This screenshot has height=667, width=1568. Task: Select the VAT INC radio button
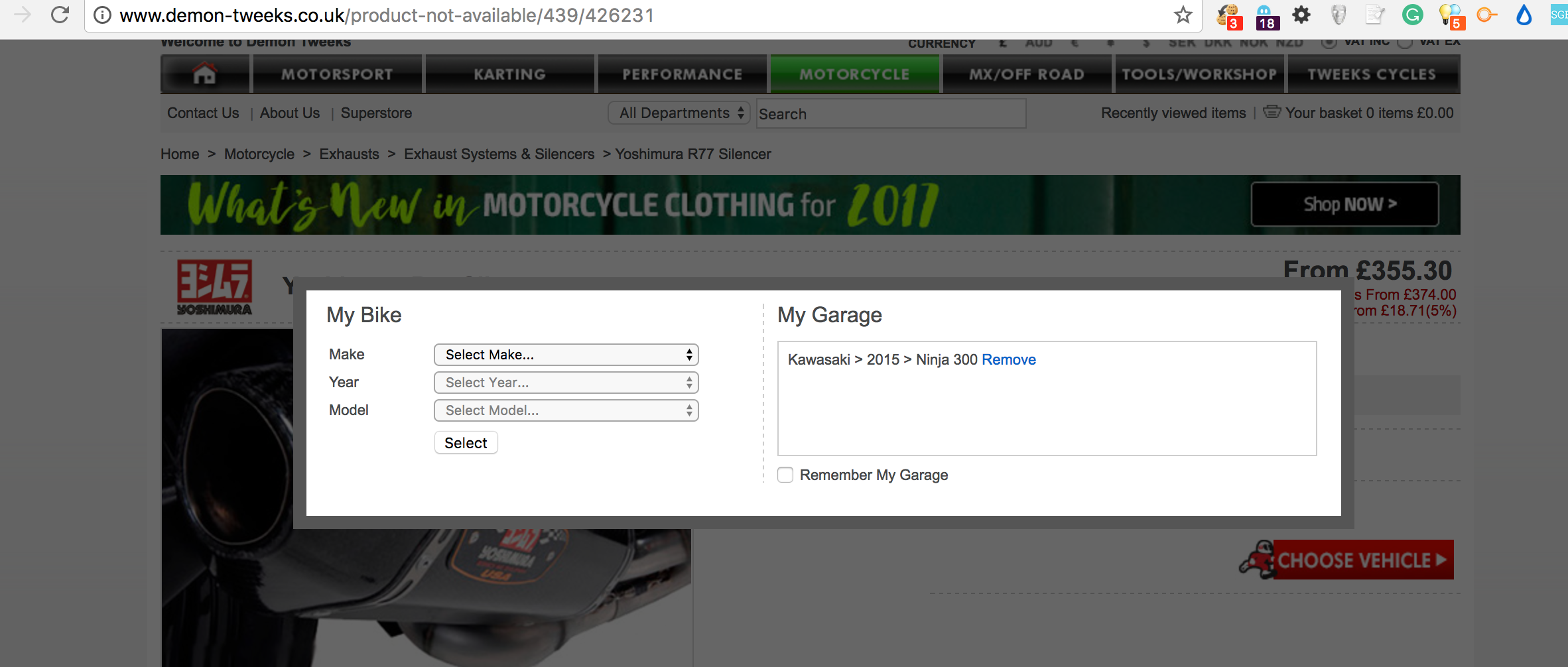click(1329, 42)
